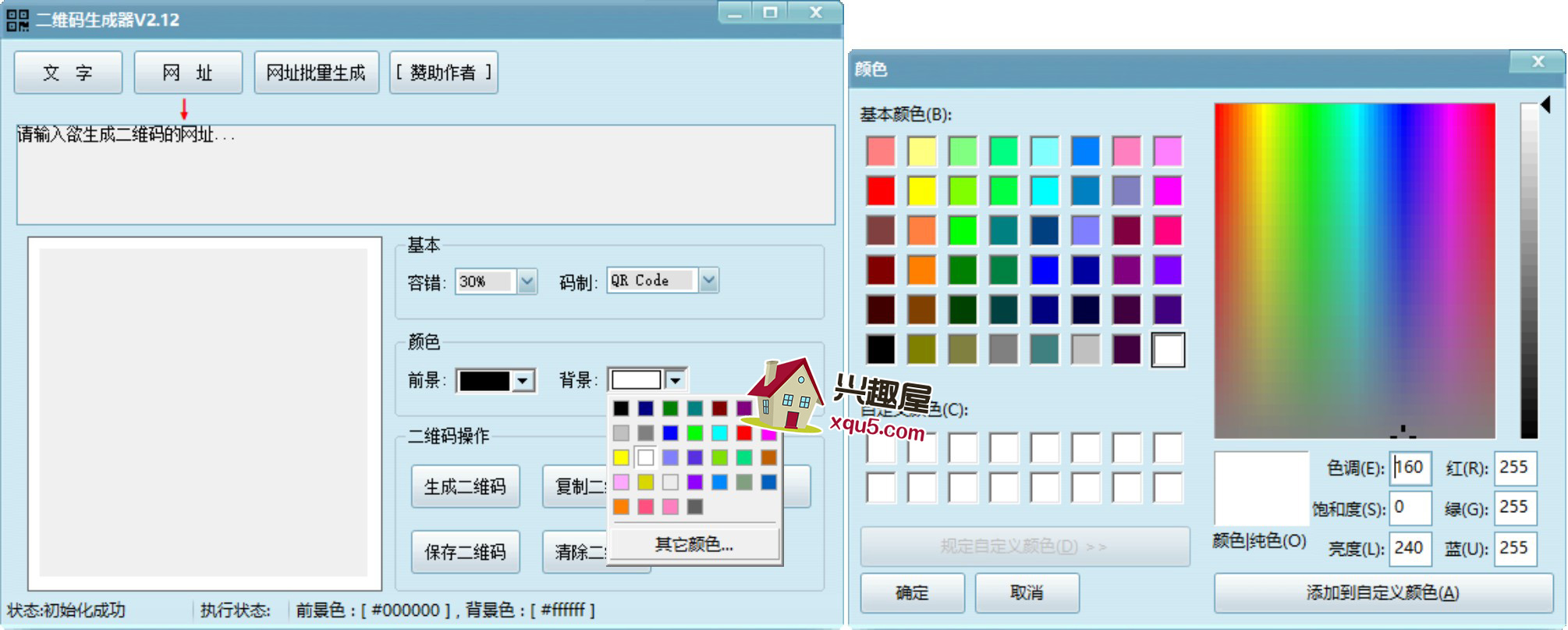
Task: Click the 色调 hue input field
Action: click(1410, 468)
